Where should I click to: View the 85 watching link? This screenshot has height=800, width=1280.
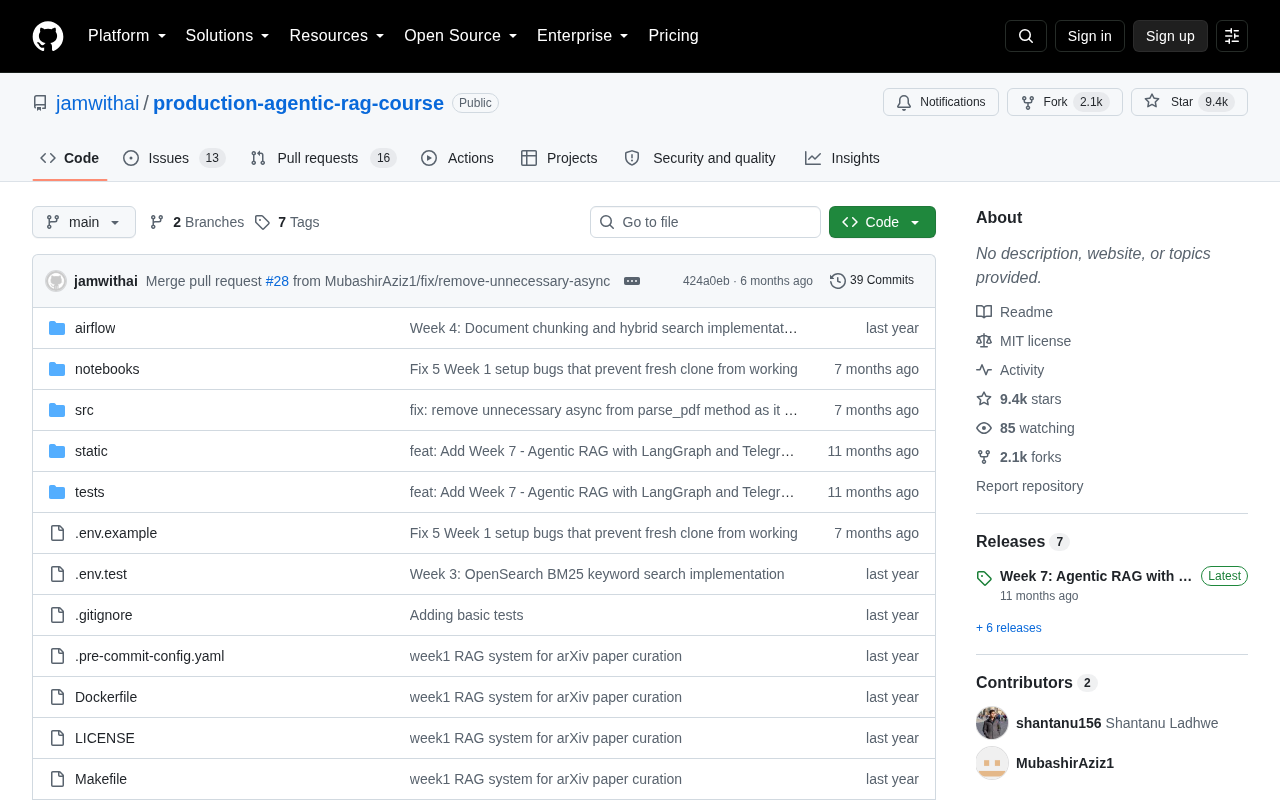pyautogui.click(x=1026, y=428)
